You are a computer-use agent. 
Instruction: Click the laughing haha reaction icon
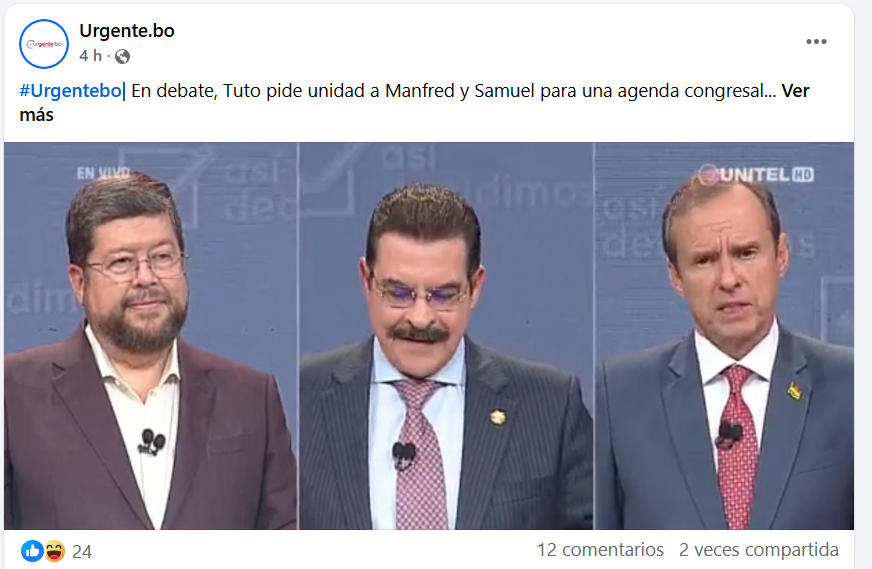(54, 551)
